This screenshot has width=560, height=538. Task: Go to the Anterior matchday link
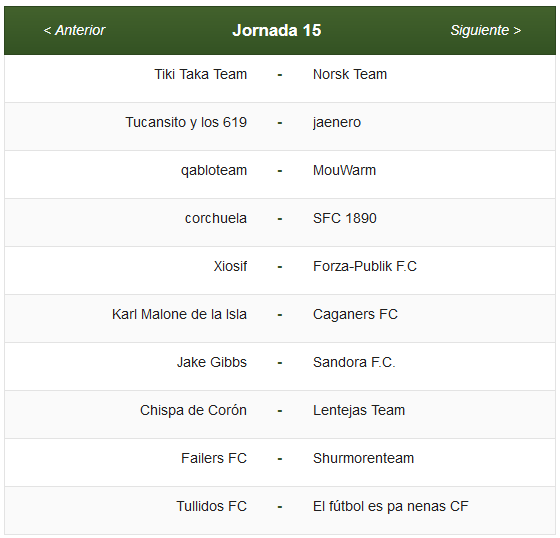74,30
